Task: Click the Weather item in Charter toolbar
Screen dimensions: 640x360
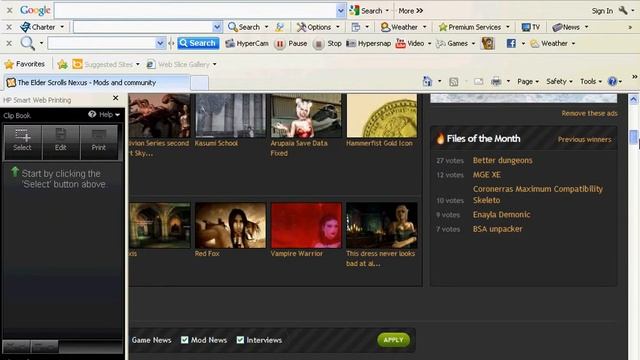Action: point(399,27)
